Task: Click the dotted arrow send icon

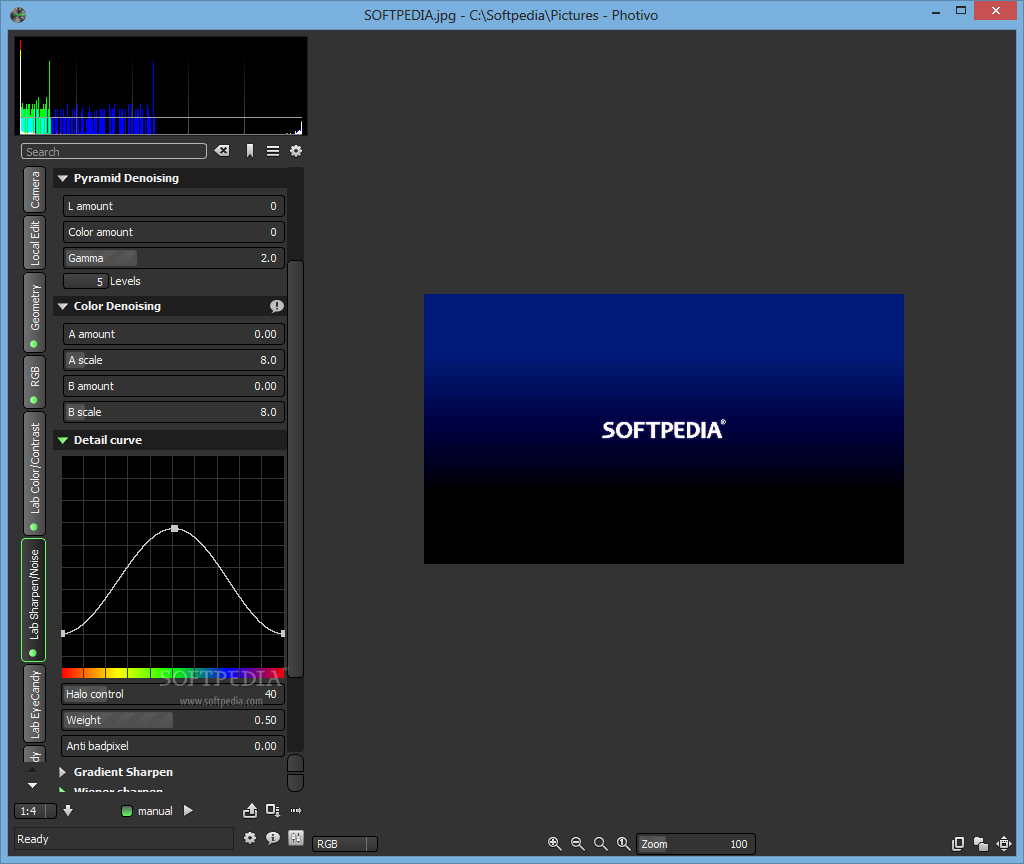Action: coord(296,810)
